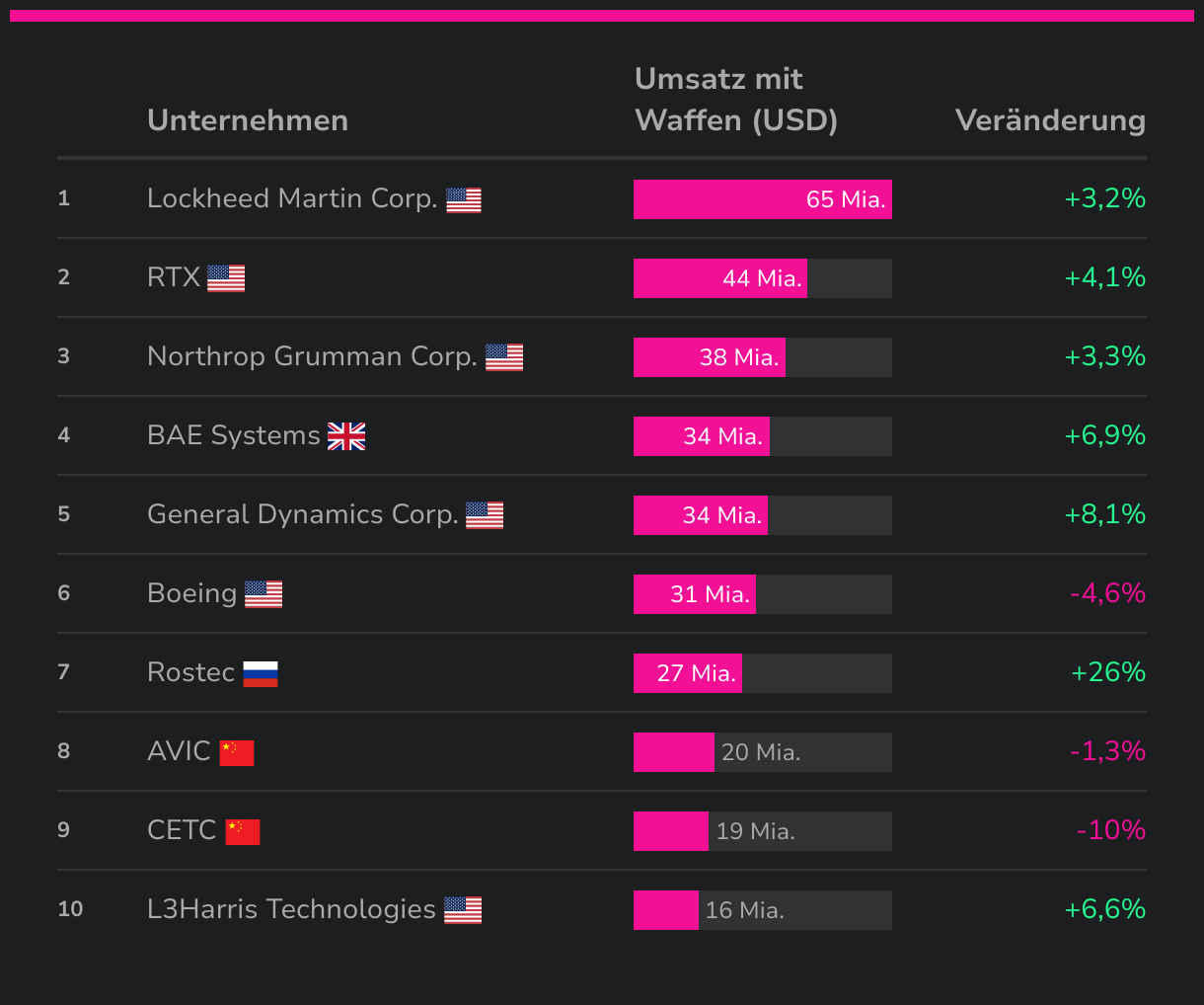This screenshot has height=1005, width=1204.
Task: Click the General Dynamics Corp. company name
Action: point(302,514)
